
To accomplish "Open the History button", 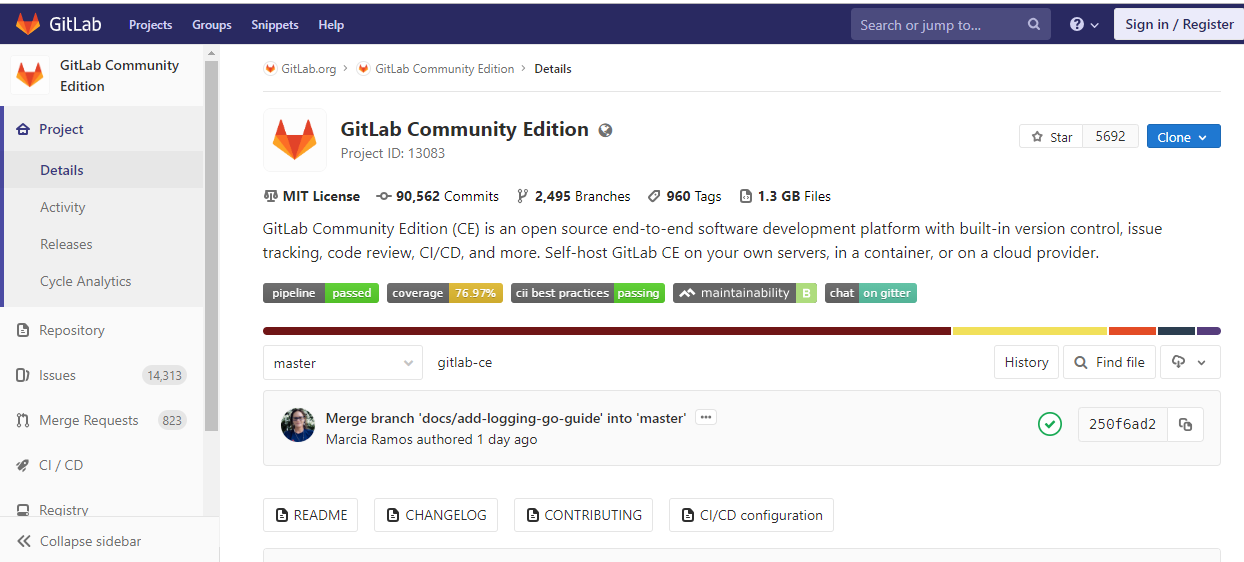I will pos(1026,362).
